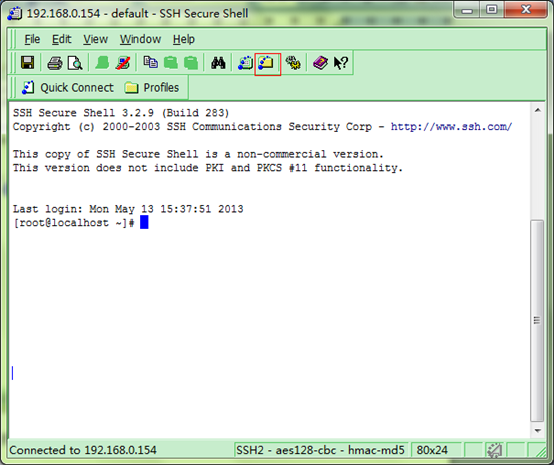Open the http://www.ssh.com/ link

tap(451, 126)
